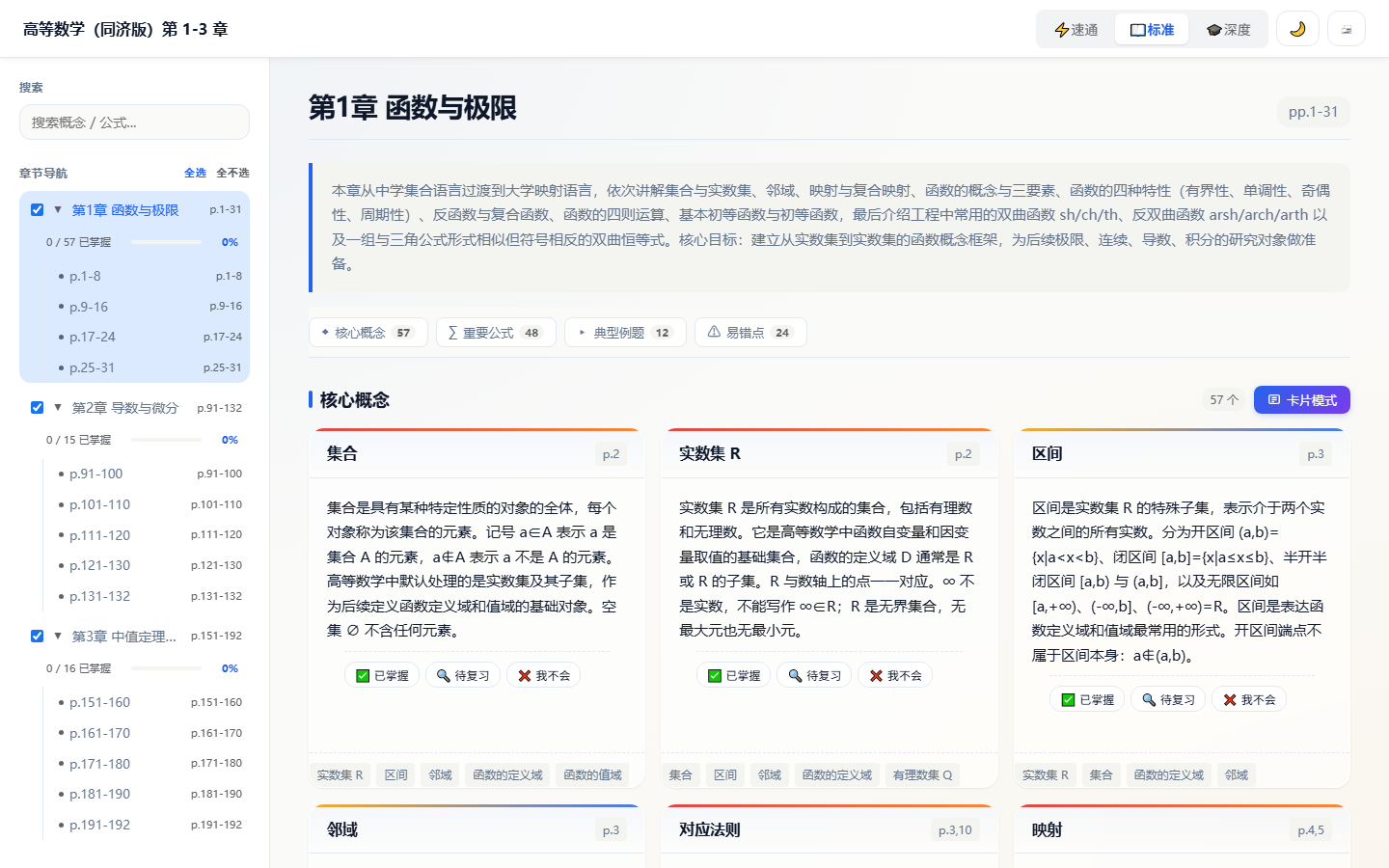Click 全不选 to deselect all chapters
Screen dimensions: 1389x868
pyautogui.click(x=232, y=173)
